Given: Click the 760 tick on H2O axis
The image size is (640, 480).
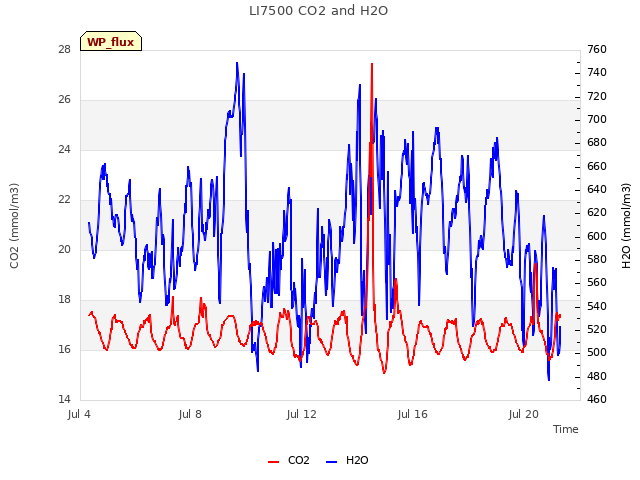Looking at the screenshot, I should [x=597, y=49].
